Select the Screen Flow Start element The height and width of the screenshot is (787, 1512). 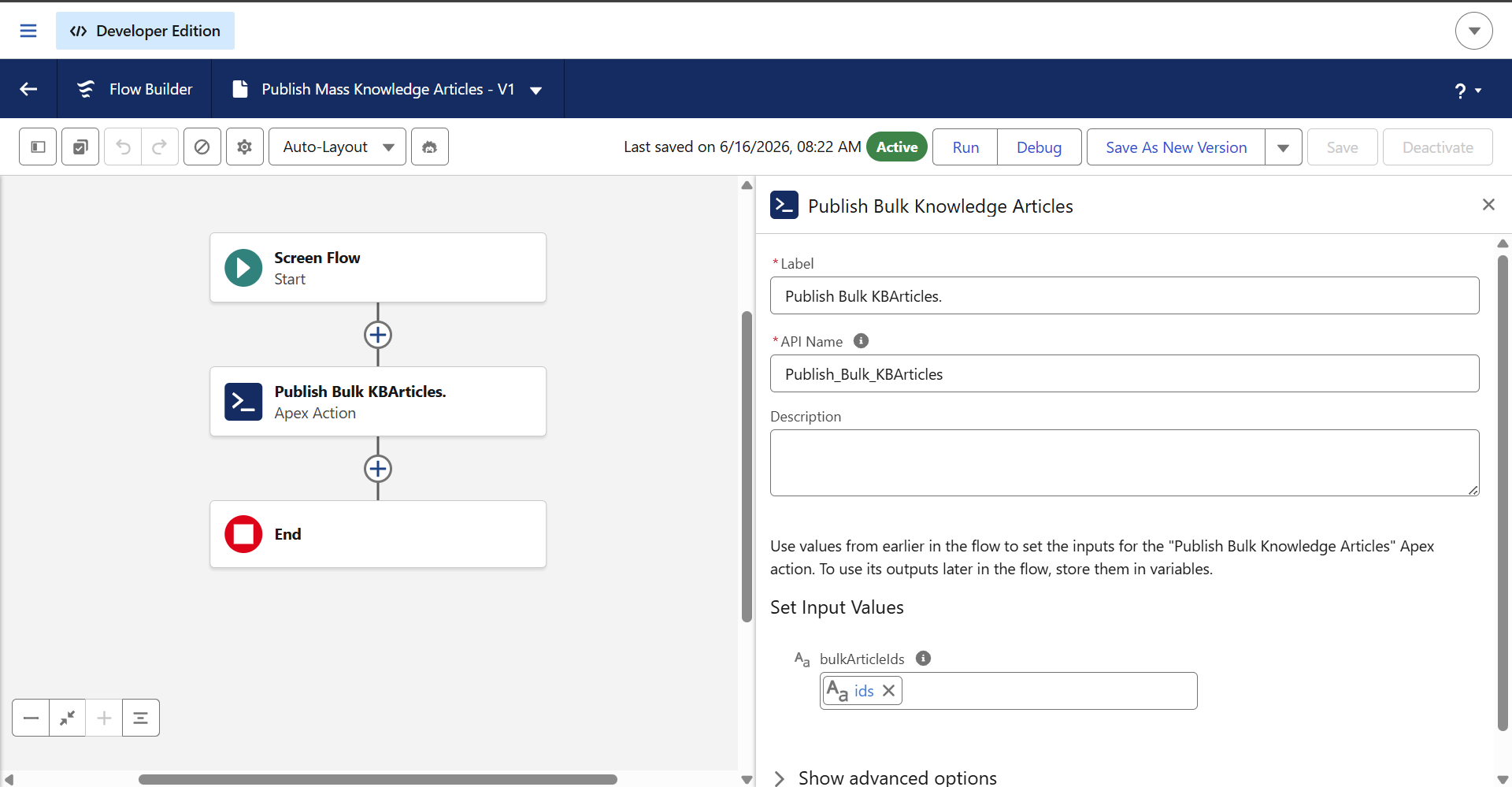coord(378,268)
